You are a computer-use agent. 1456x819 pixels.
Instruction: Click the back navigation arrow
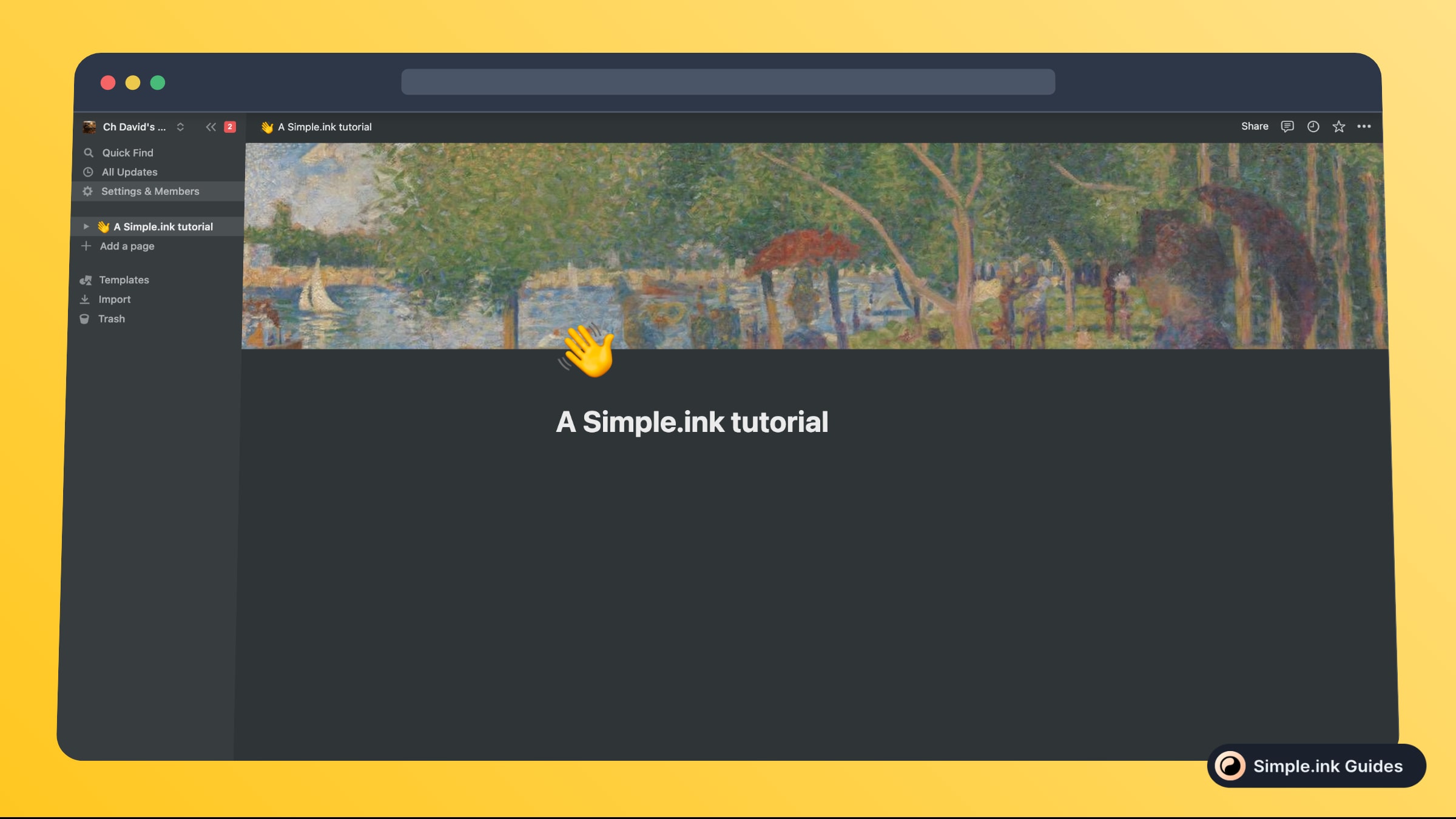pyautogui.click(x=209, y=127)
